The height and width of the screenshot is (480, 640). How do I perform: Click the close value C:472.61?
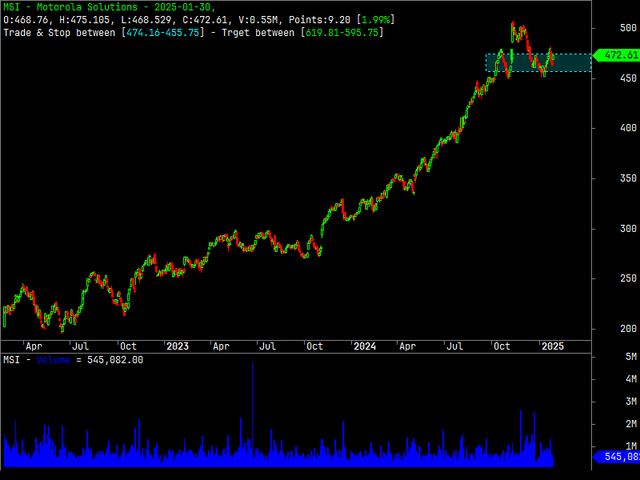click(x=205, y=20)
